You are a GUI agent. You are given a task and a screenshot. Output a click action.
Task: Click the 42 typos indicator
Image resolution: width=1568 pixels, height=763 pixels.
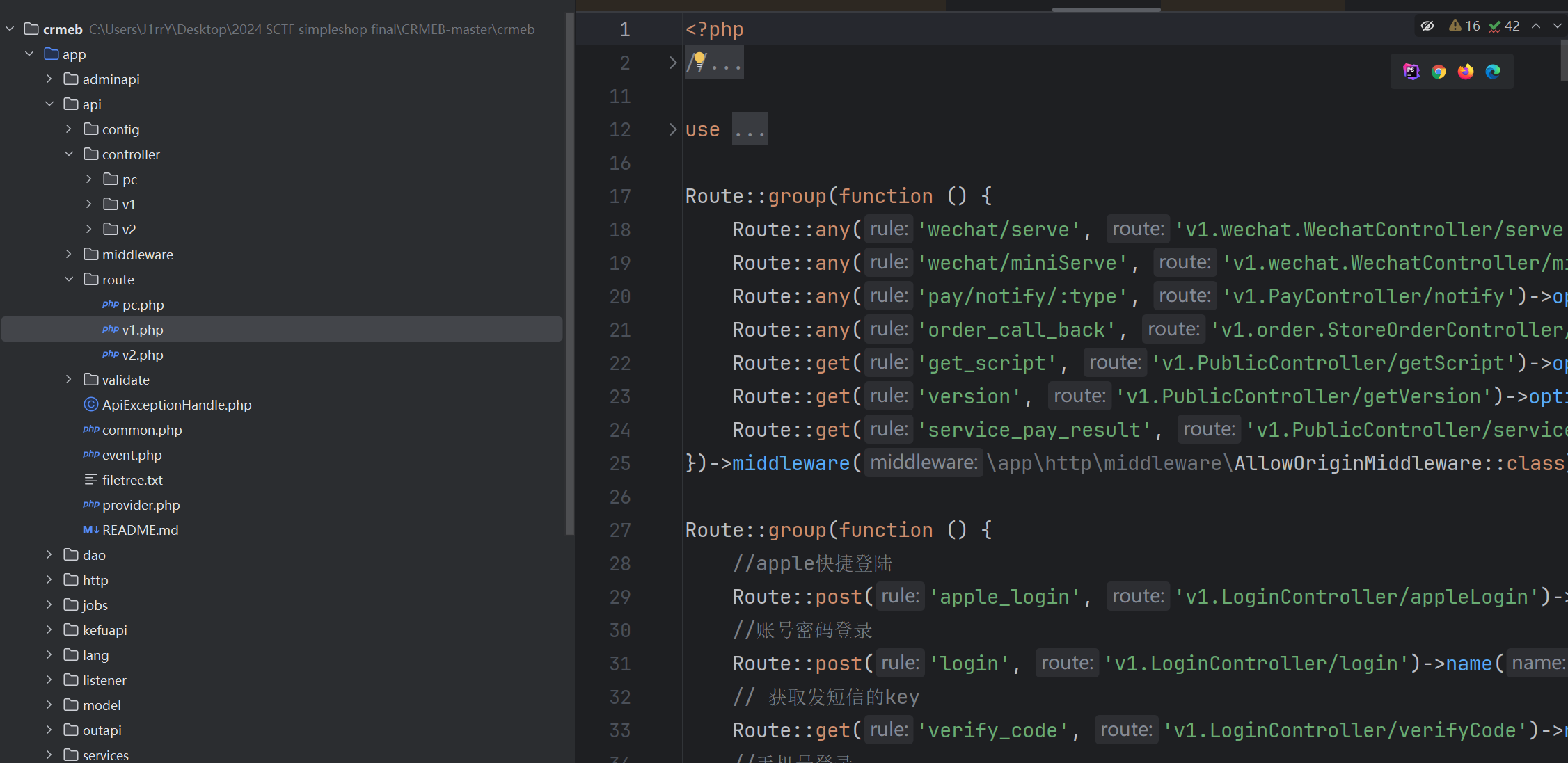coord(1504,26)
